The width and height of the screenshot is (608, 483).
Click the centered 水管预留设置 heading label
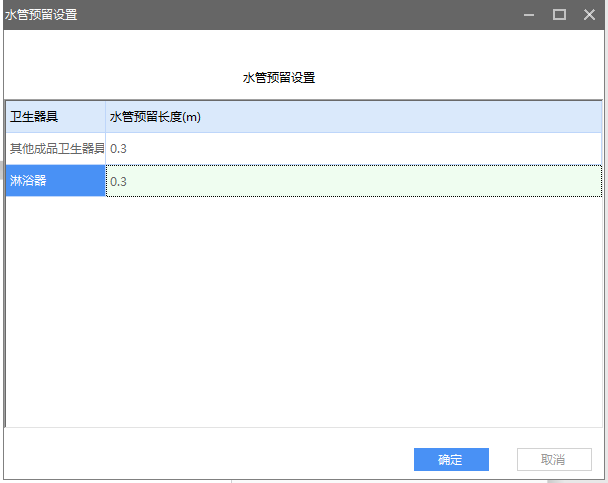pos(279,77)
